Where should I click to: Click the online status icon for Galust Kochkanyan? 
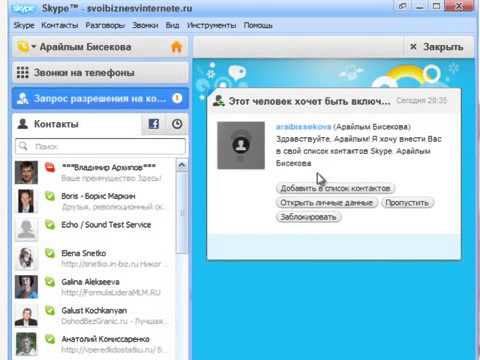pos(50,310)
